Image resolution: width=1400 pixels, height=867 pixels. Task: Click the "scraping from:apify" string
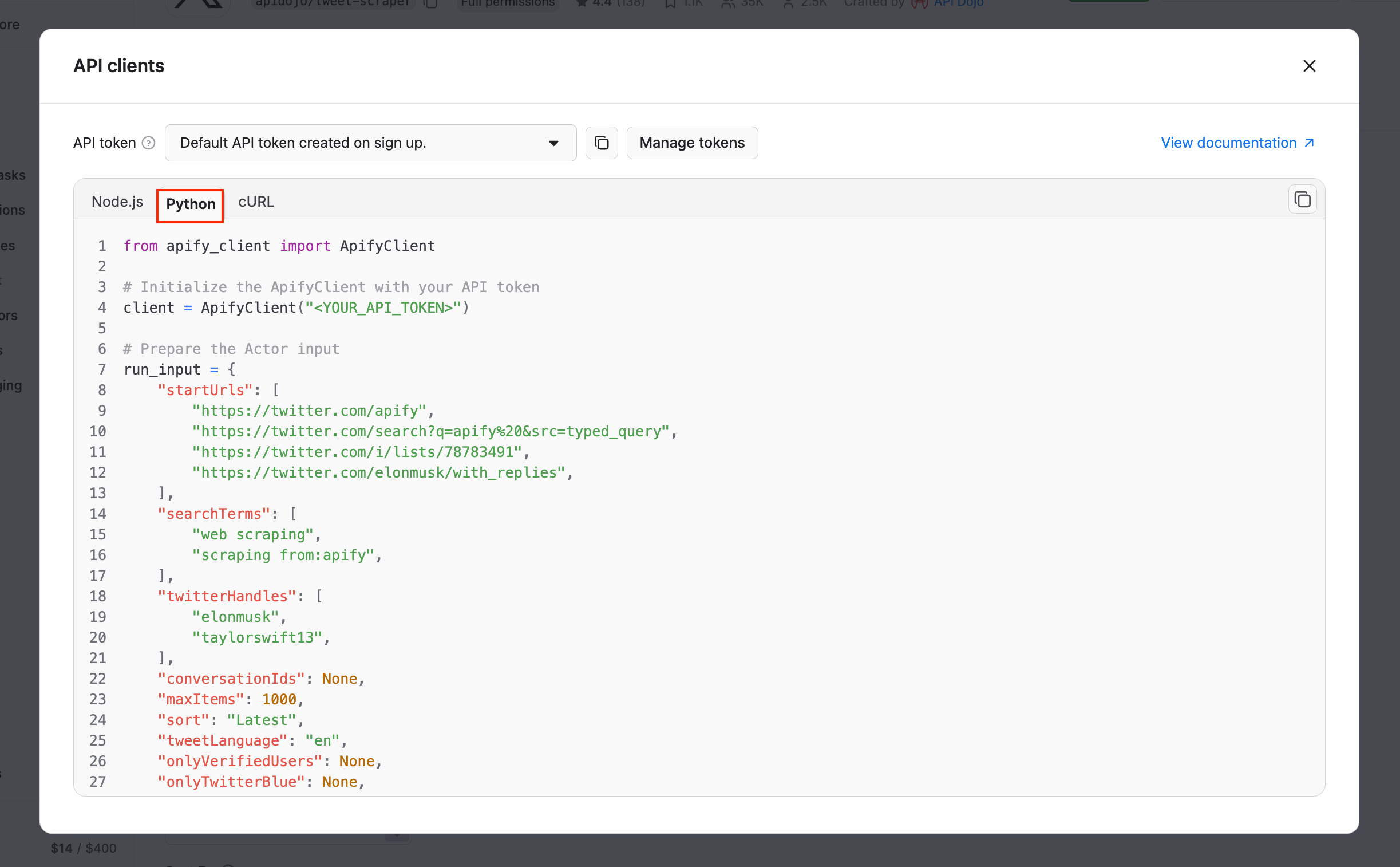point(283,555)
